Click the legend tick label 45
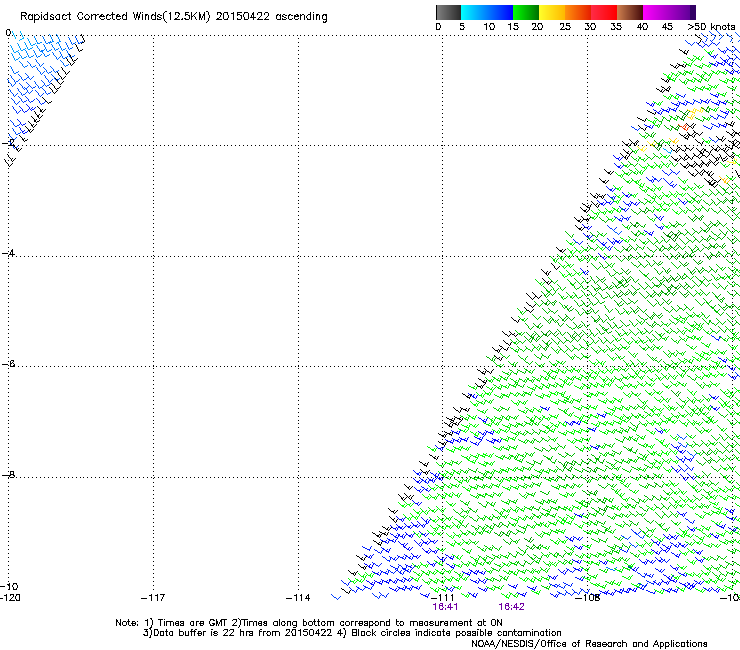 [x=667, y=27]
